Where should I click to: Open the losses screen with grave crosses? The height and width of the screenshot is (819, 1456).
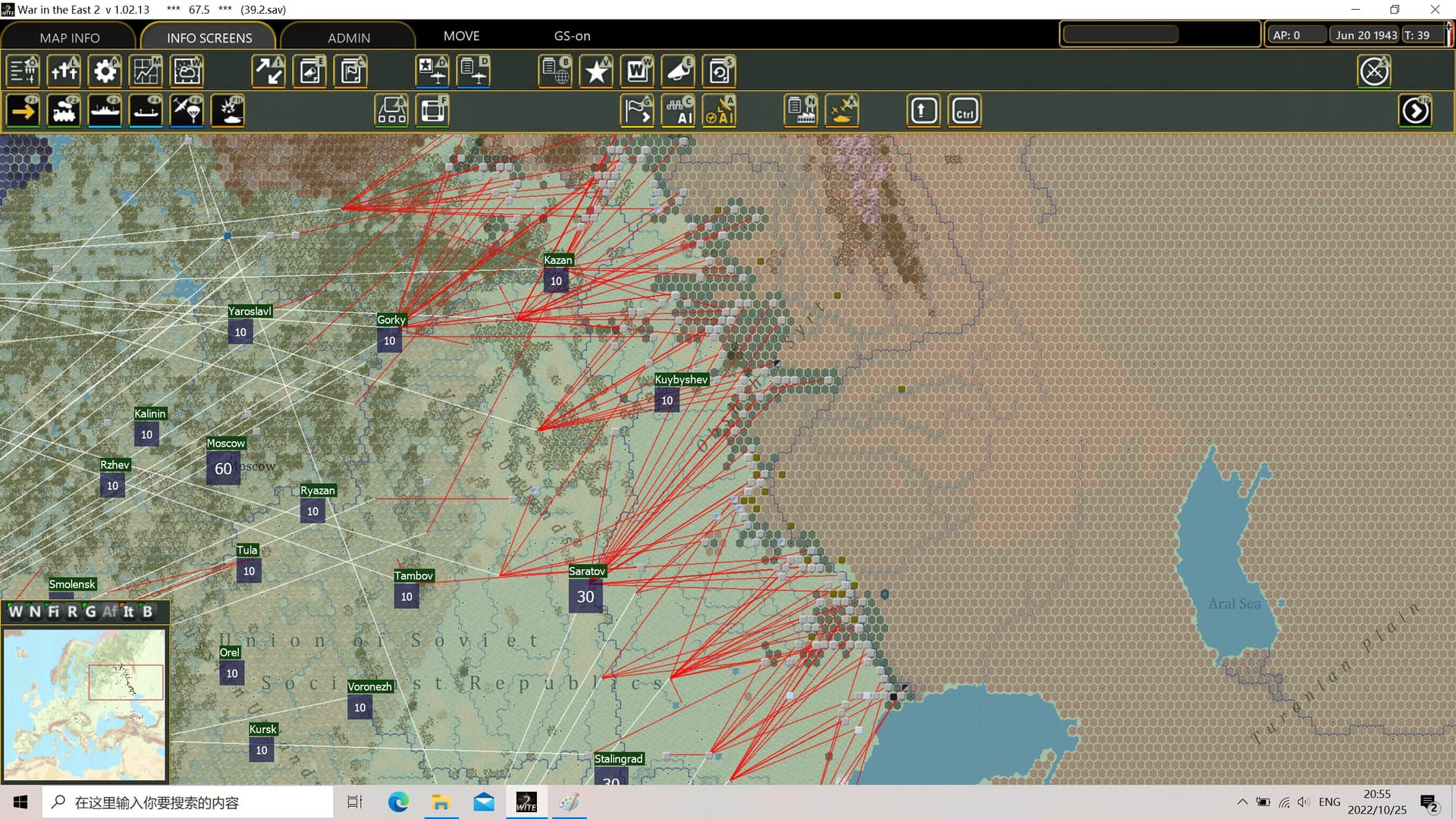pyautogui.click(x=64, y=71)
